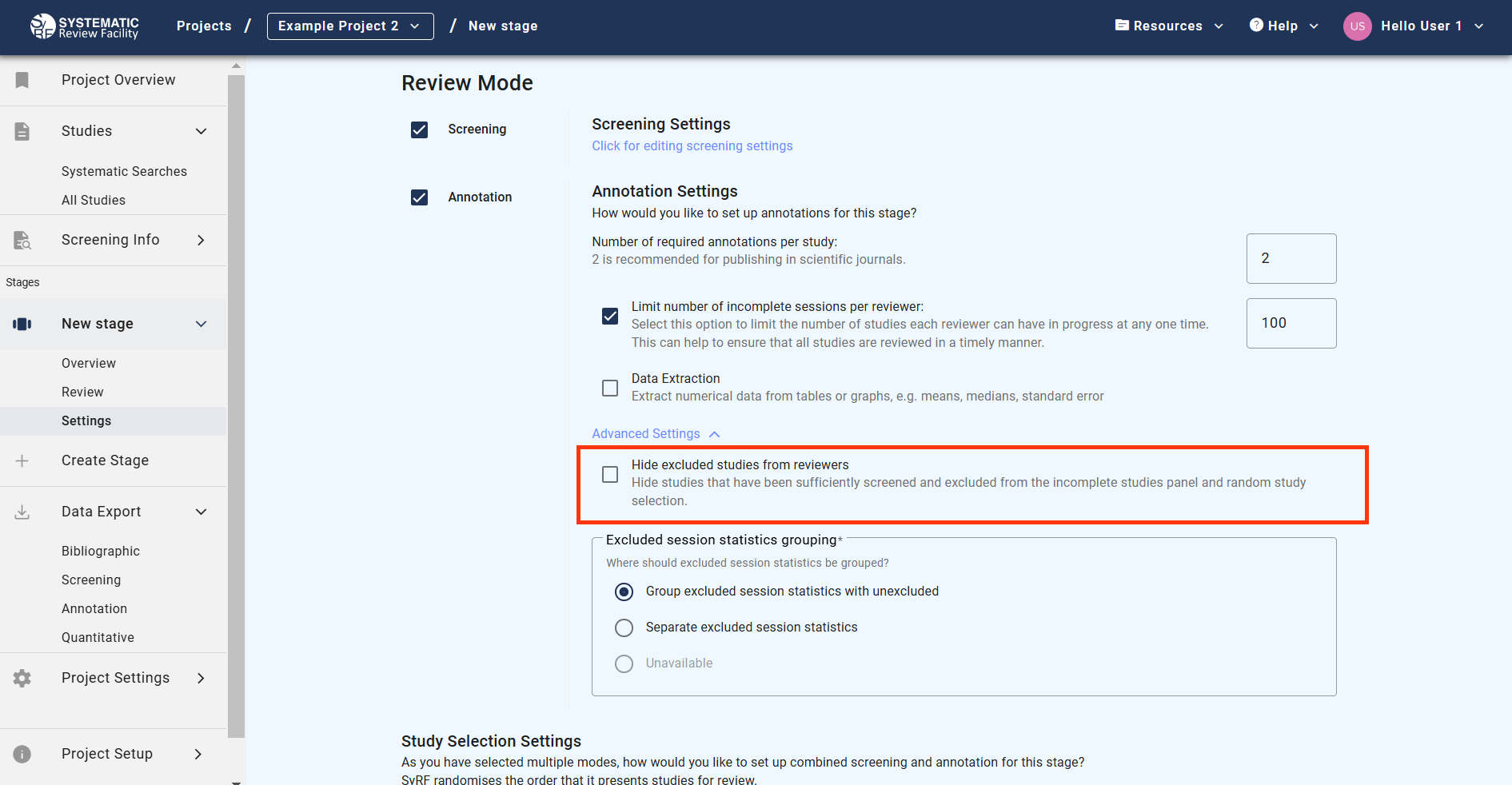Uncheck the Screening review mode checkbox
The image size is (1512, 785).
pyautogui.click(x=419, y=130)
